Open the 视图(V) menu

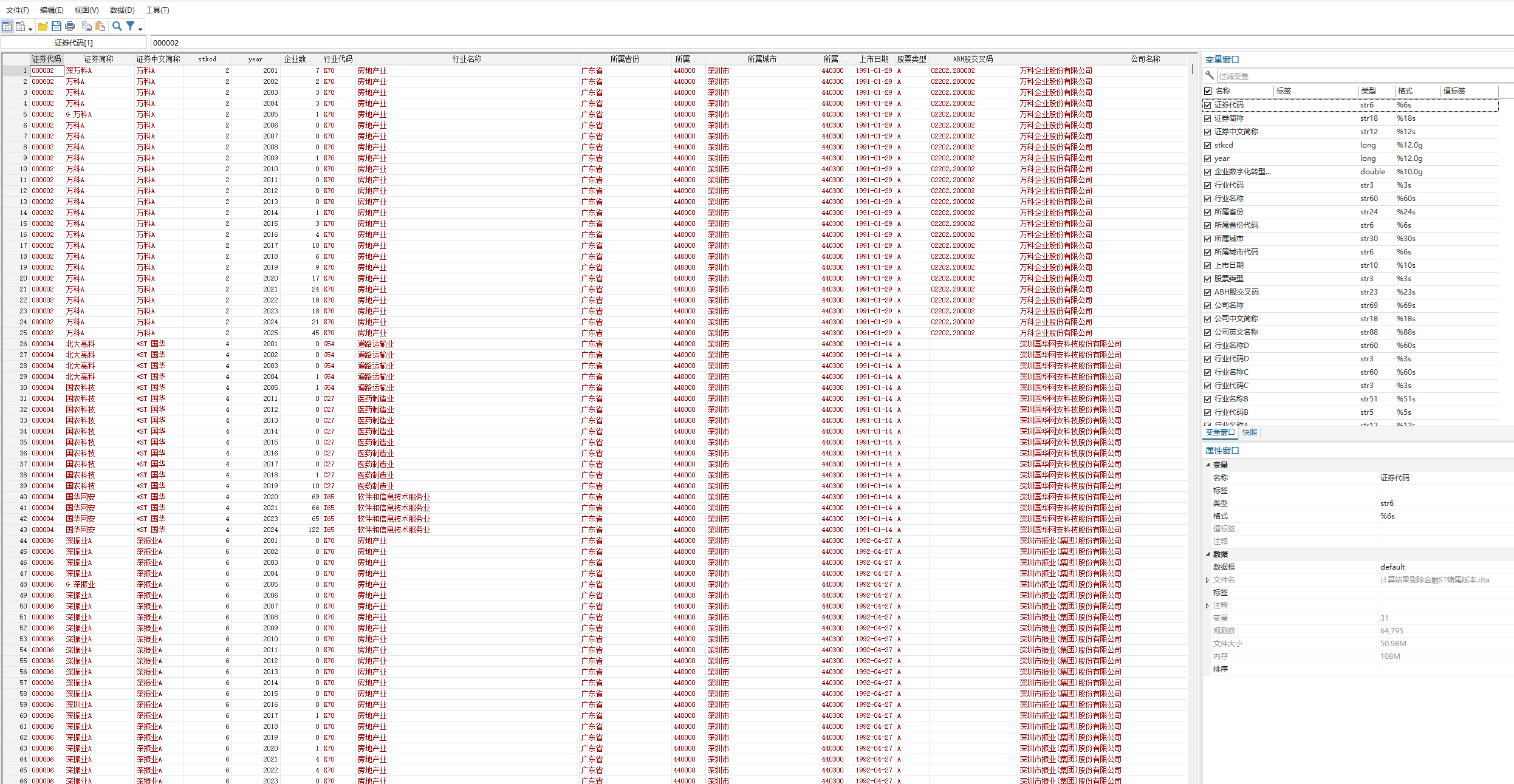click(87, 10)
